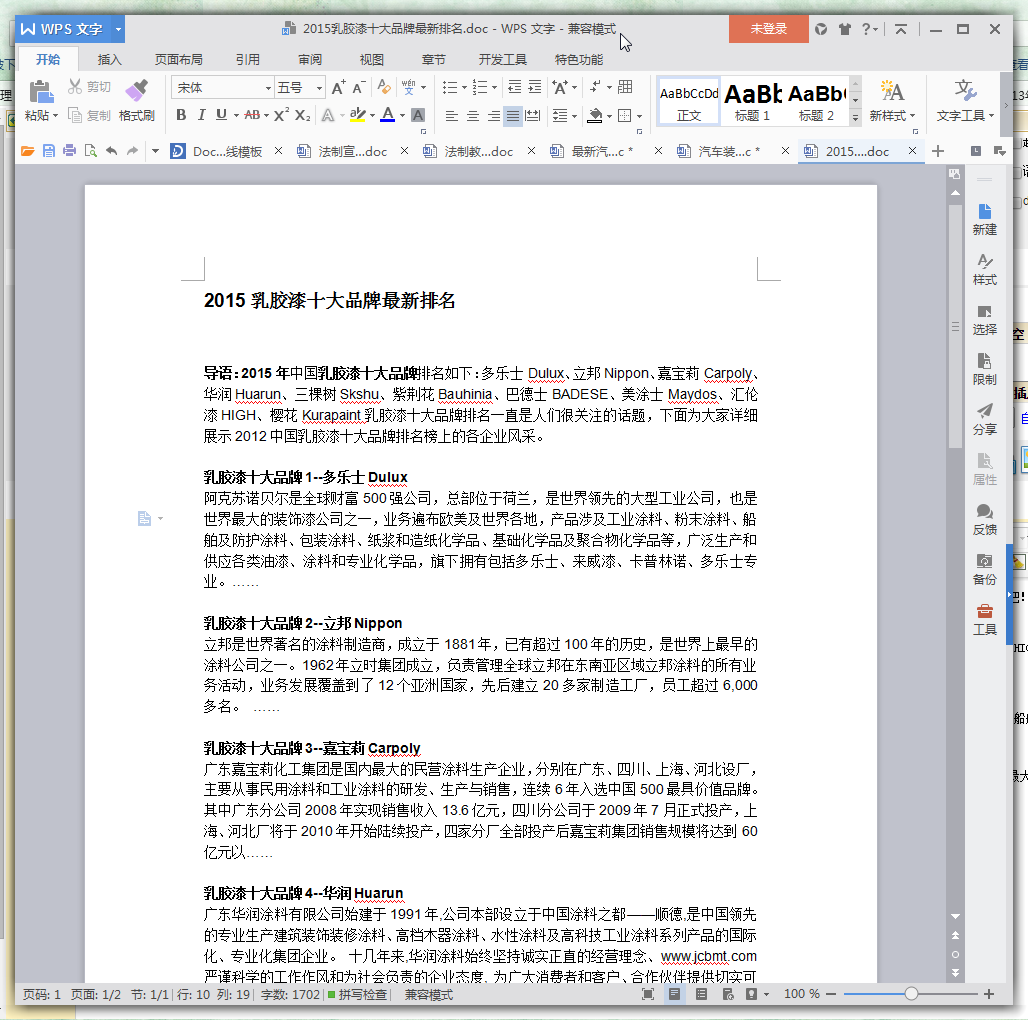Click the Paste (粘贴) clipboard icon
The width and height of the screenshot is (1028, 1020).
[x=41, y=92]
